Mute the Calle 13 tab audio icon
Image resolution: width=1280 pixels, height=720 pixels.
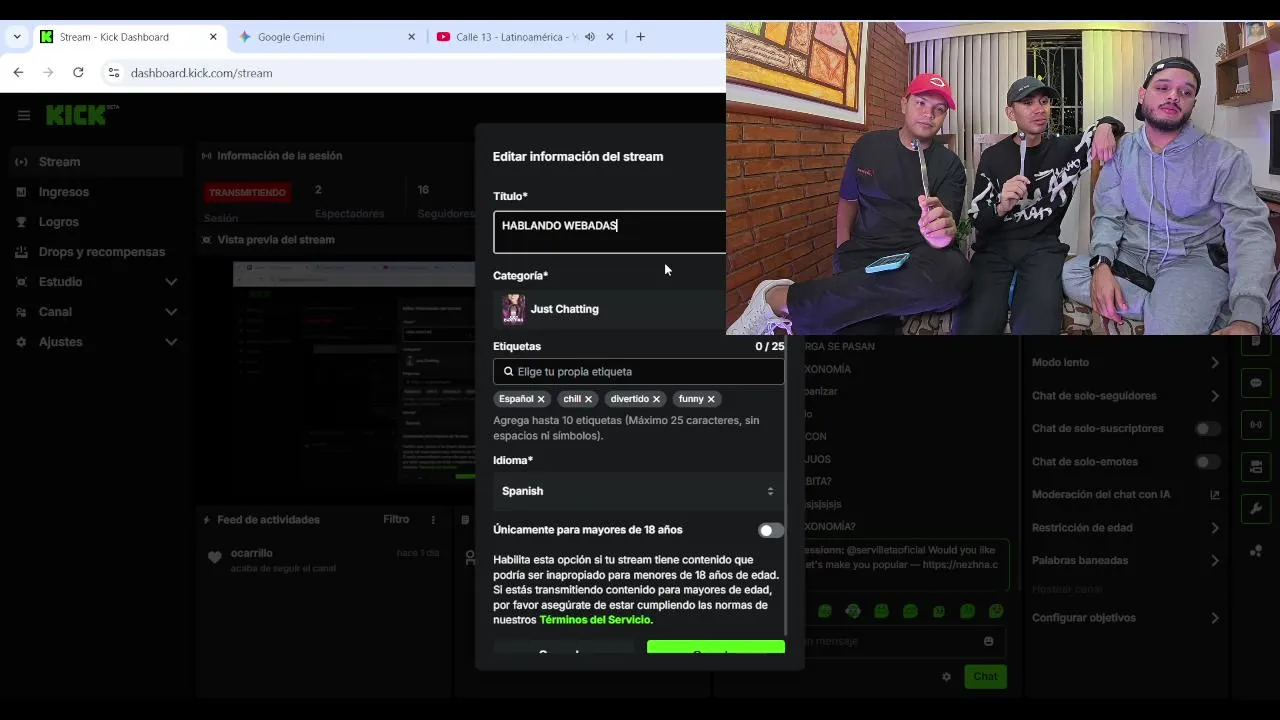[x=590, y=37]
